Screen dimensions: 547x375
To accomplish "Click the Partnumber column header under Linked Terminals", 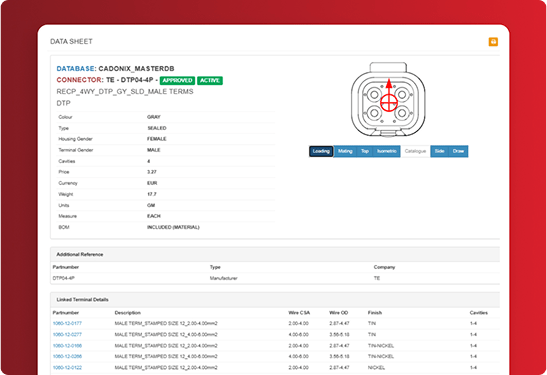I will [66, 313].
